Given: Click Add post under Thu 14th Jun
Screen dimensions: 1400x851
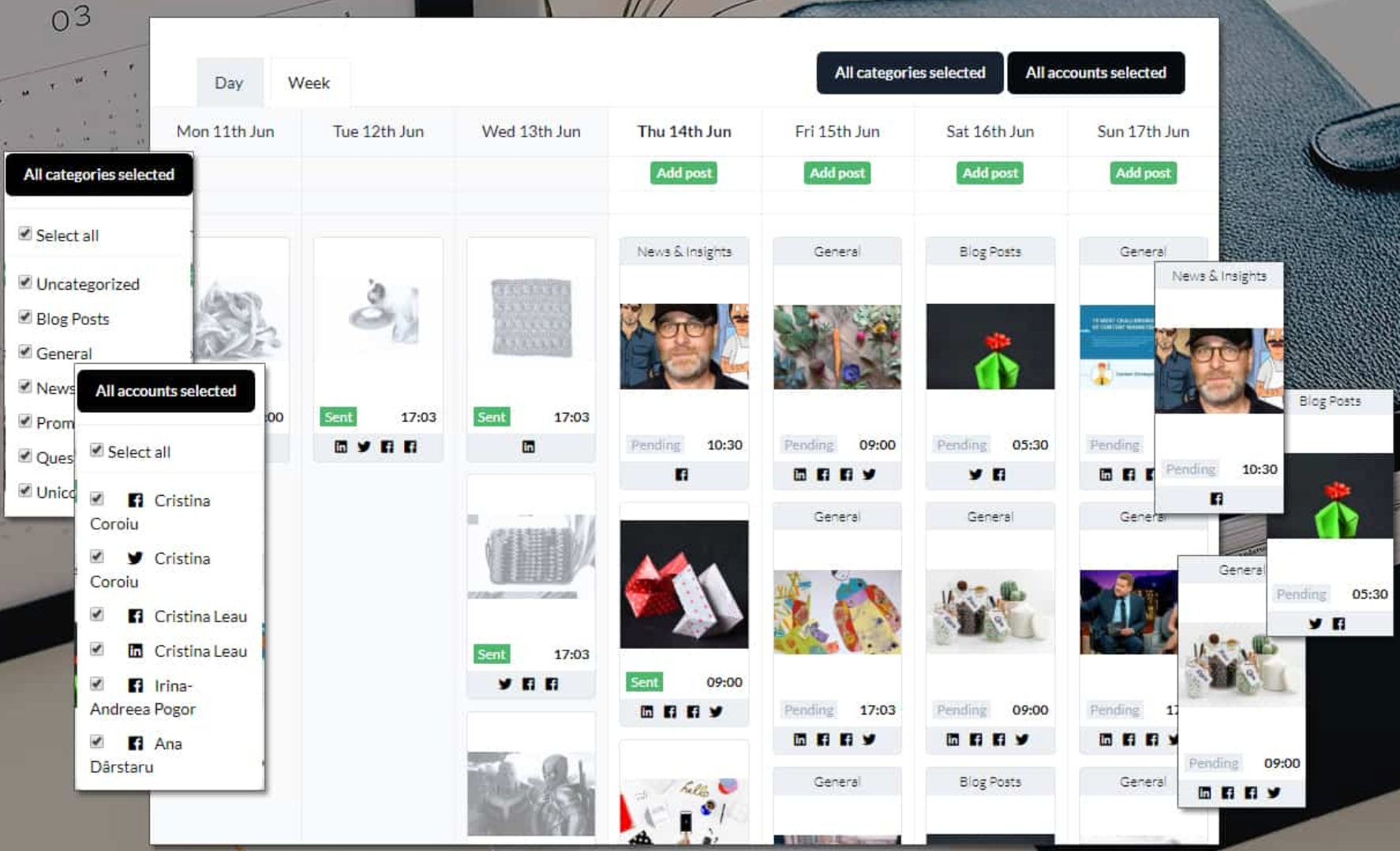Looking at the screenshot, I should [683, 172].
